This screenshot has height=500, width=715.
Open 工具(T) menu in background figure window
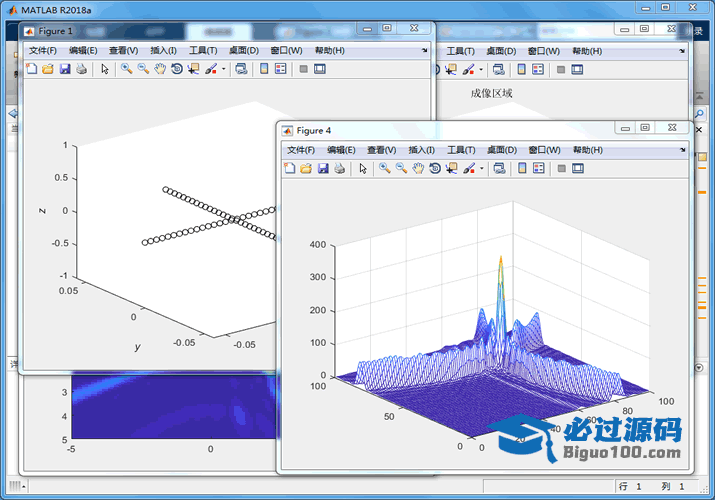[x=460, y=51]
